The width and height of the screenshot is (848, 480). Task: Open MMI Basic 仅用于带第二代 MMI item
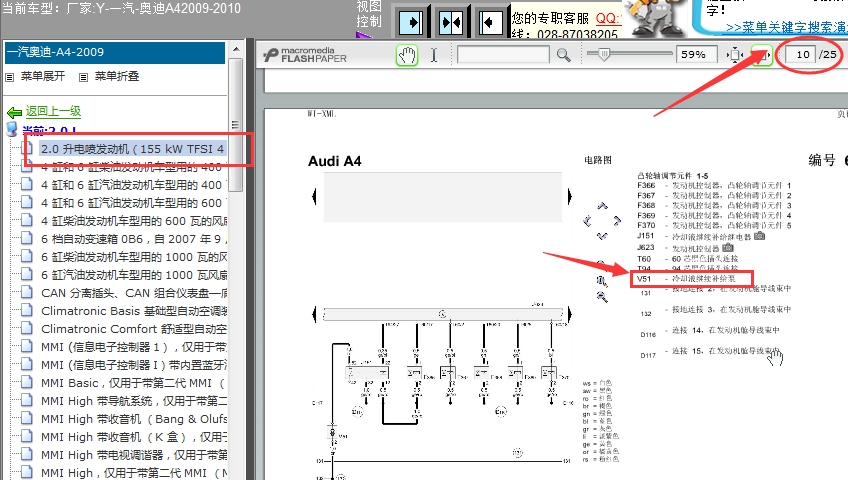(x=134, y=383)
